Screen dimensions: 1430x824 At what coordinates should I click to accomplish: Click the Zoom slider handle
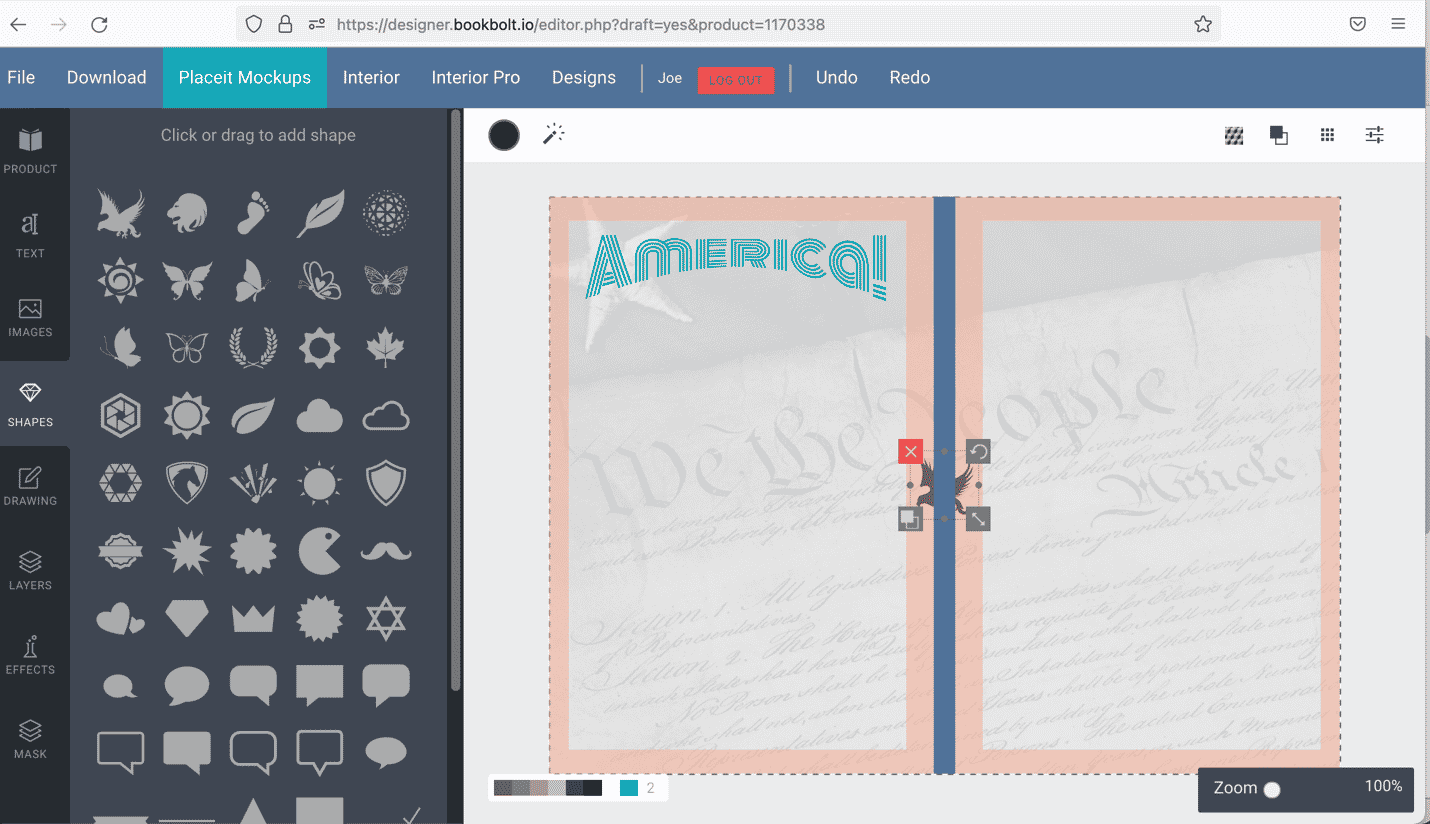pyautogui.click(x=1272, y=790)
